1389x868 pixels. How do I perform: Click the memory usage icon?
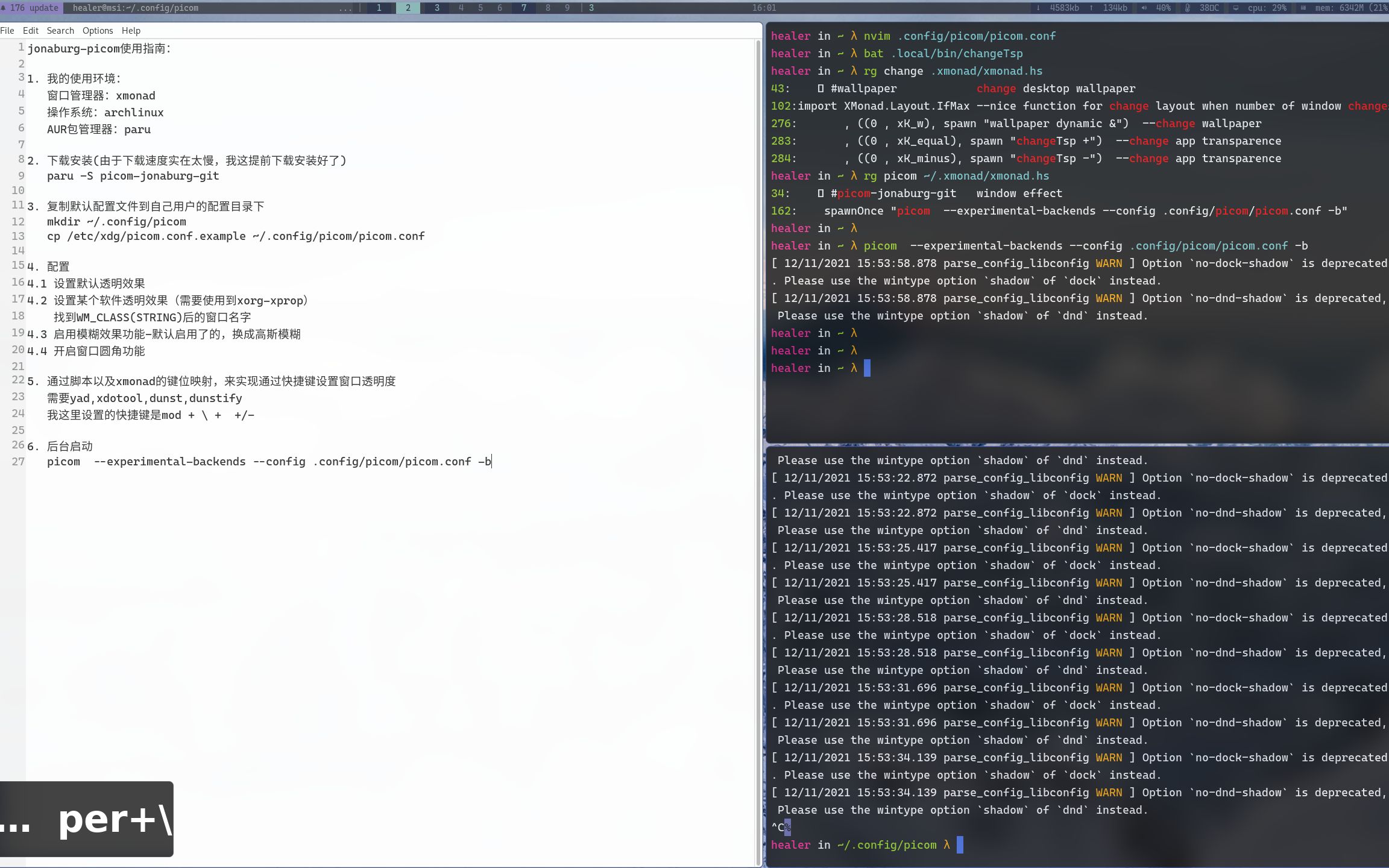point(1302,8)
